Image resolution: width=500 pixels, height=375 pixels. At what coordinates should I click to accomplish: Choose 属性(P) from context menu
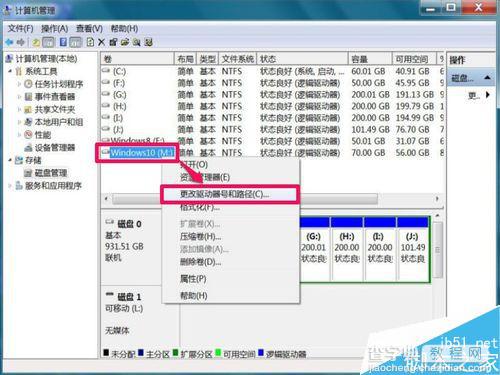pyautogui.click(x=230, y=279)
